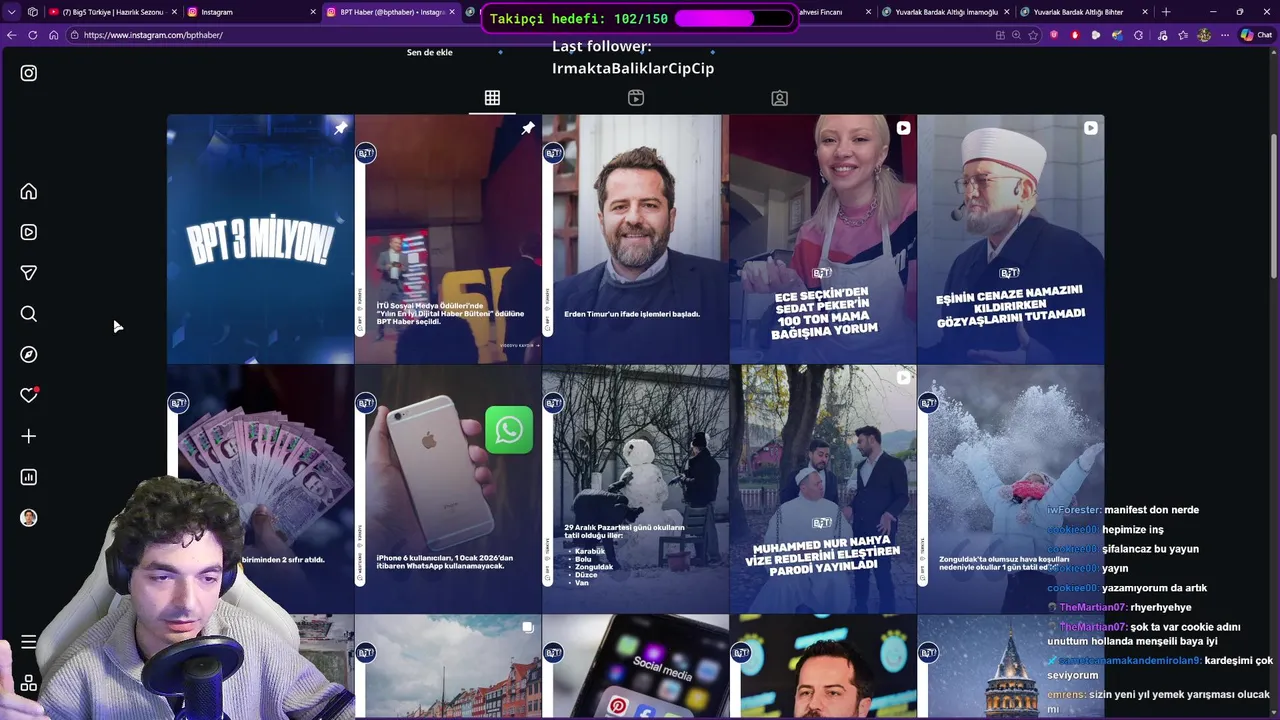The width and height of the screenshot is (1280, 720).
Task: Switch to the Tagged posts tab
Action: click(780, 98)
